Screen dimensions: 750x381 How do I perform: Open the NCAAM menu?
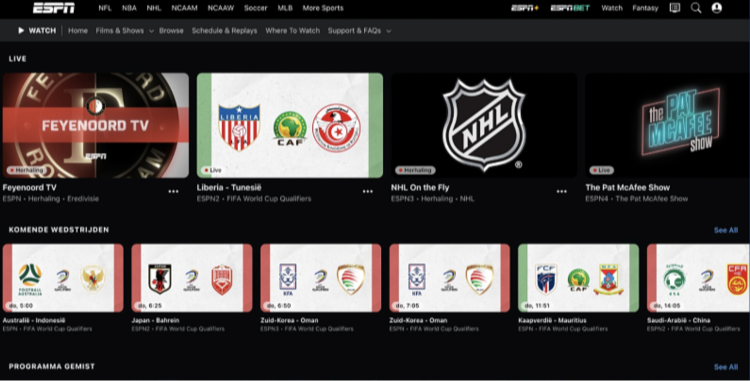(x=185, y=8)
